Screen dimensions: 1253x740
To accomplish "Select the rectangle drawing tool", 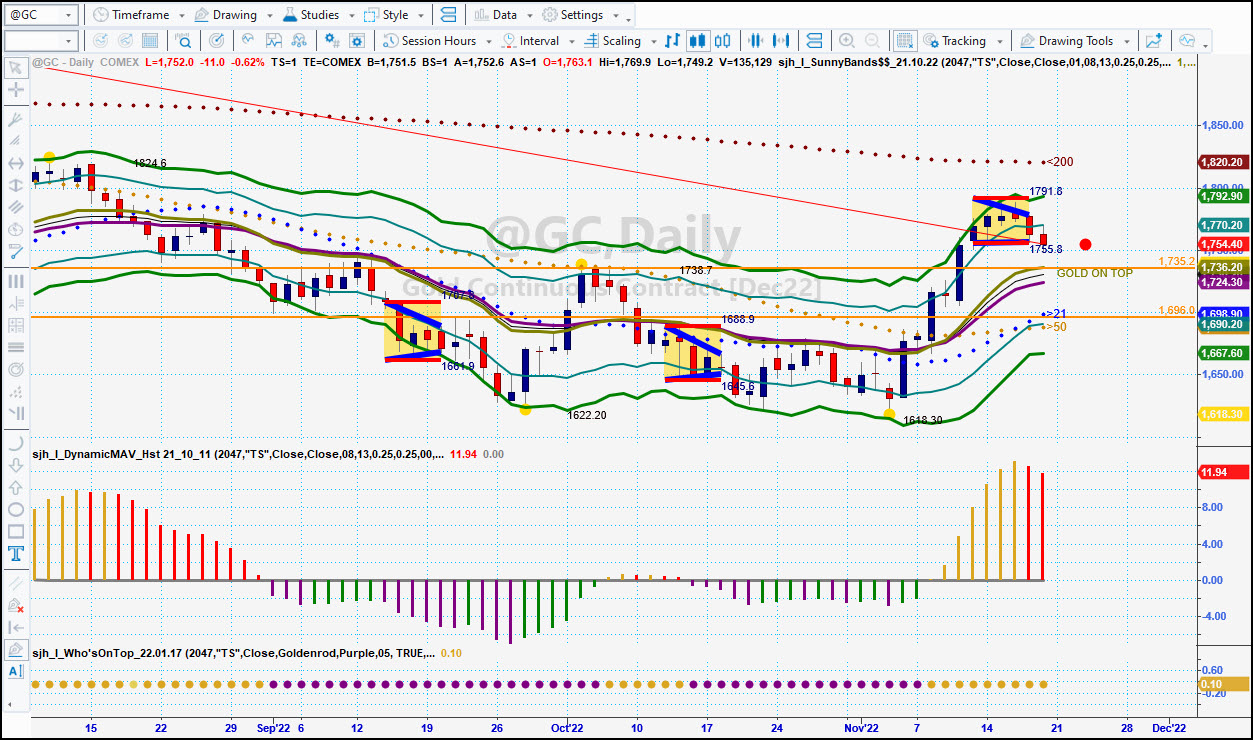I will click(x=16, y=531).
